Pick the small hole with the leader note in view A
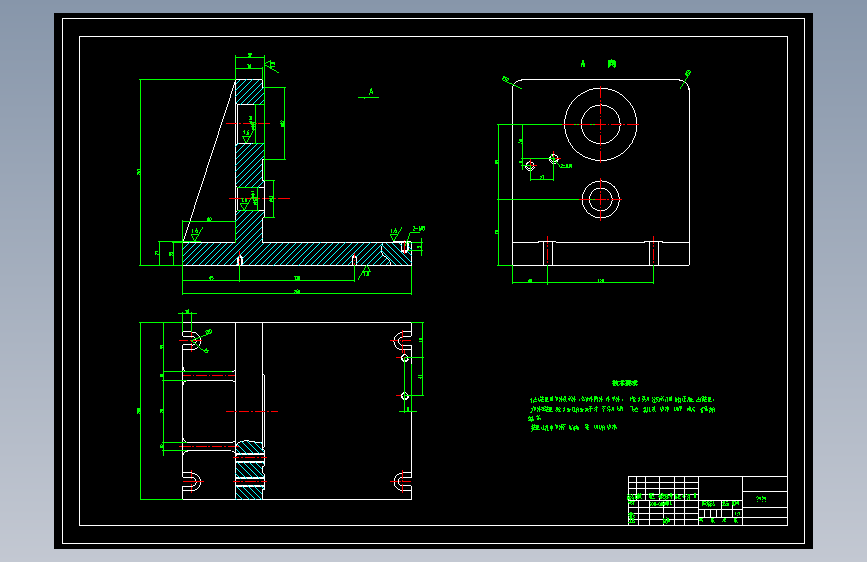The height and width of the screenshot is (562, 867). [554, 159]
